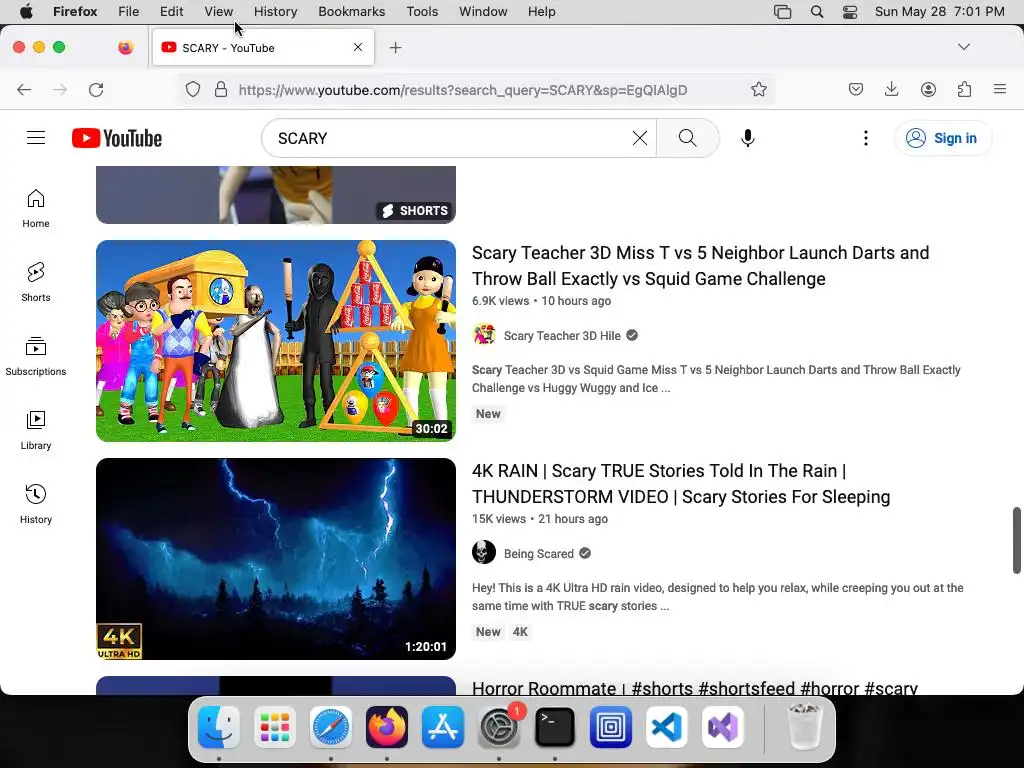Open Firefox View pinned icon
The image size is (1024, 768).
click(125, 47)
